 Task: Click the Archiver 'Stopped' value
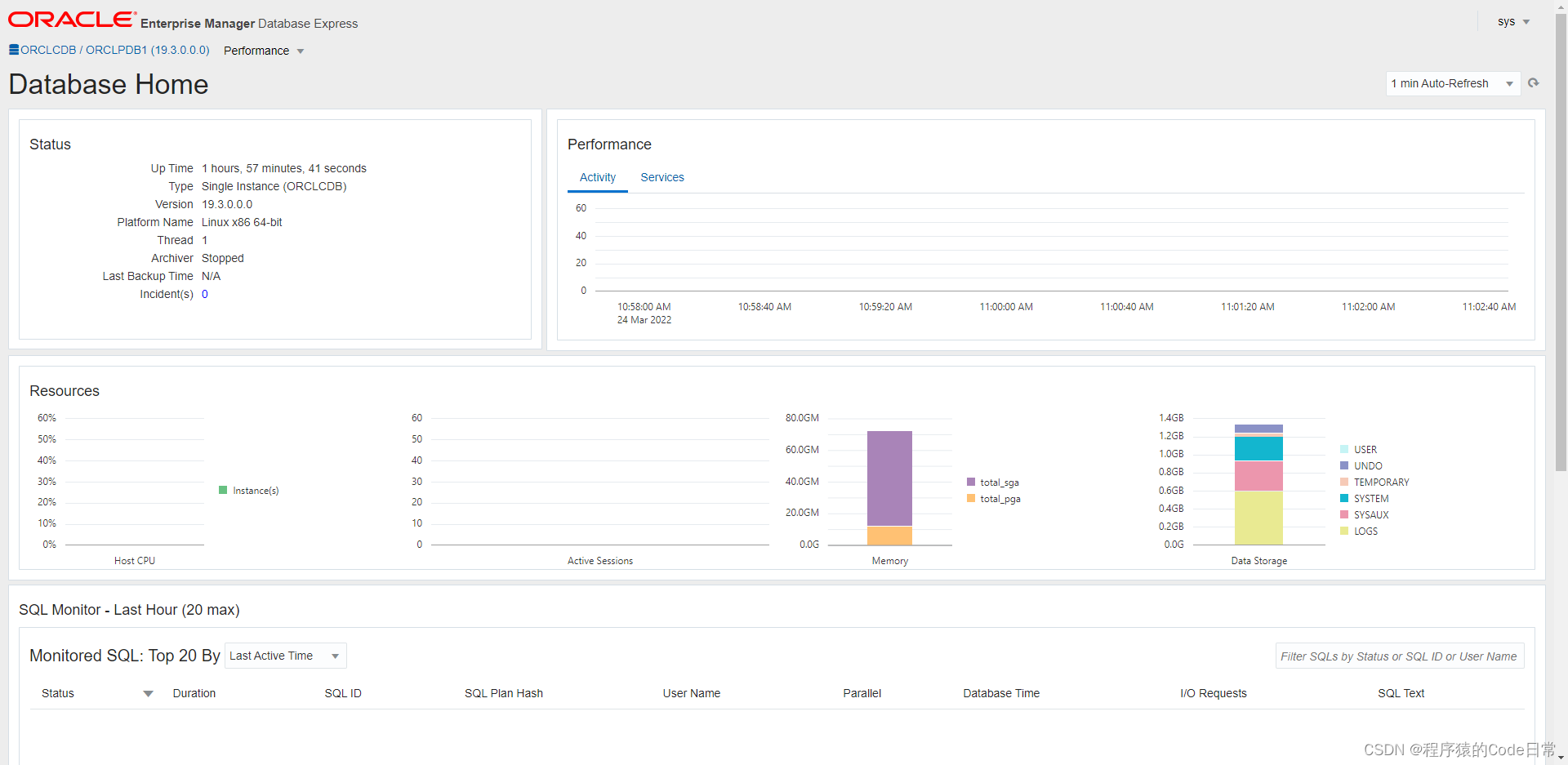tap(223, 258)
